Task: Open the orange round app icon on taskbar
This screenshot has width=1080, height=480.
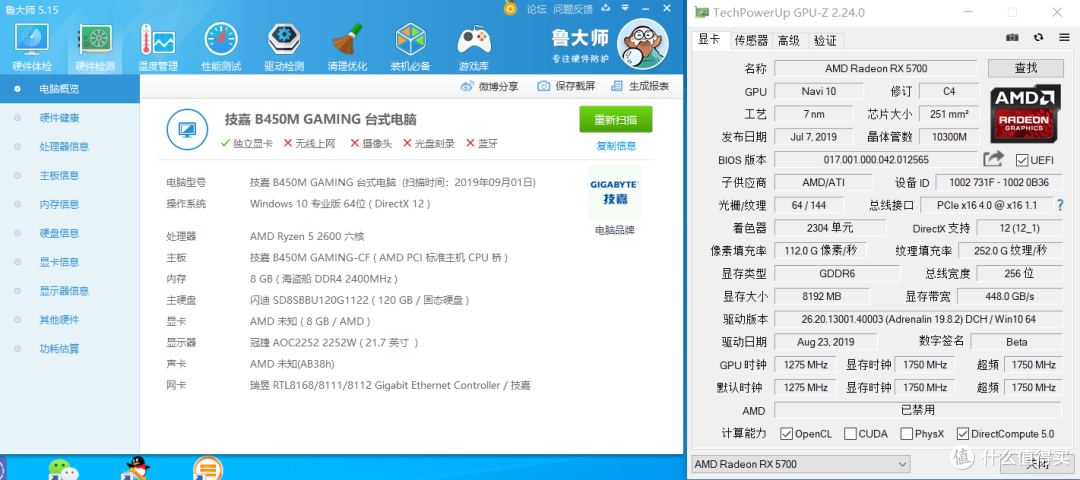Action: tap(208, 468)
